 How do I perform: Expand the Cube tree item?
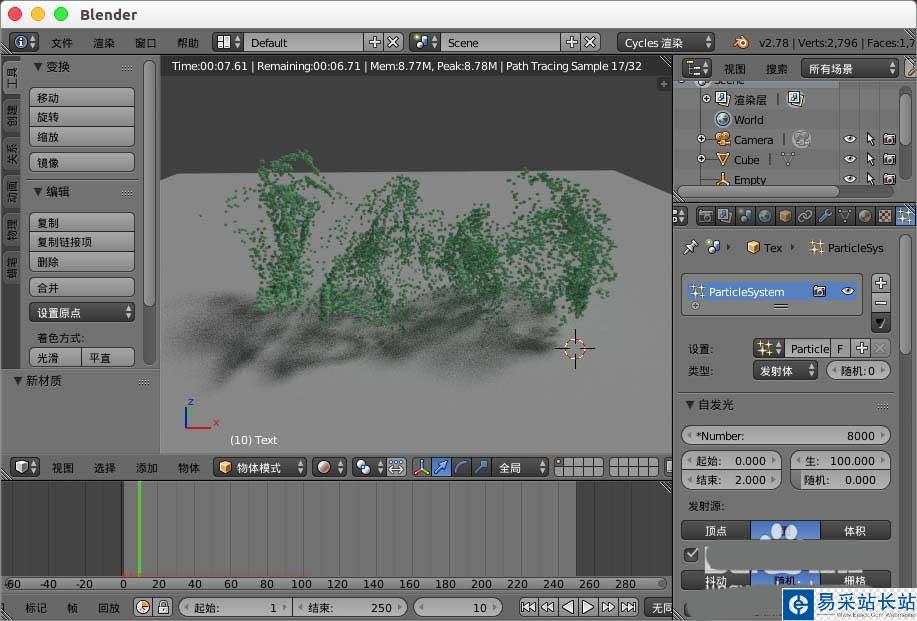point(701,159)
